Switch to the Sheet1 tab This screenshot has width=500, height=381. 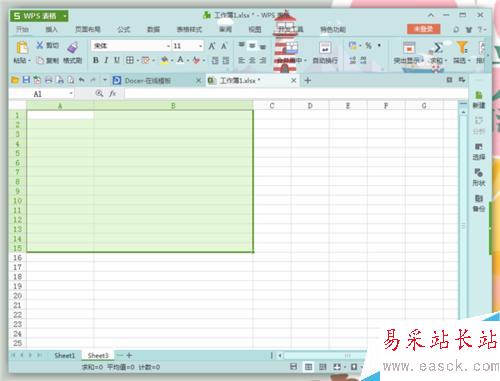pos(65,355)
